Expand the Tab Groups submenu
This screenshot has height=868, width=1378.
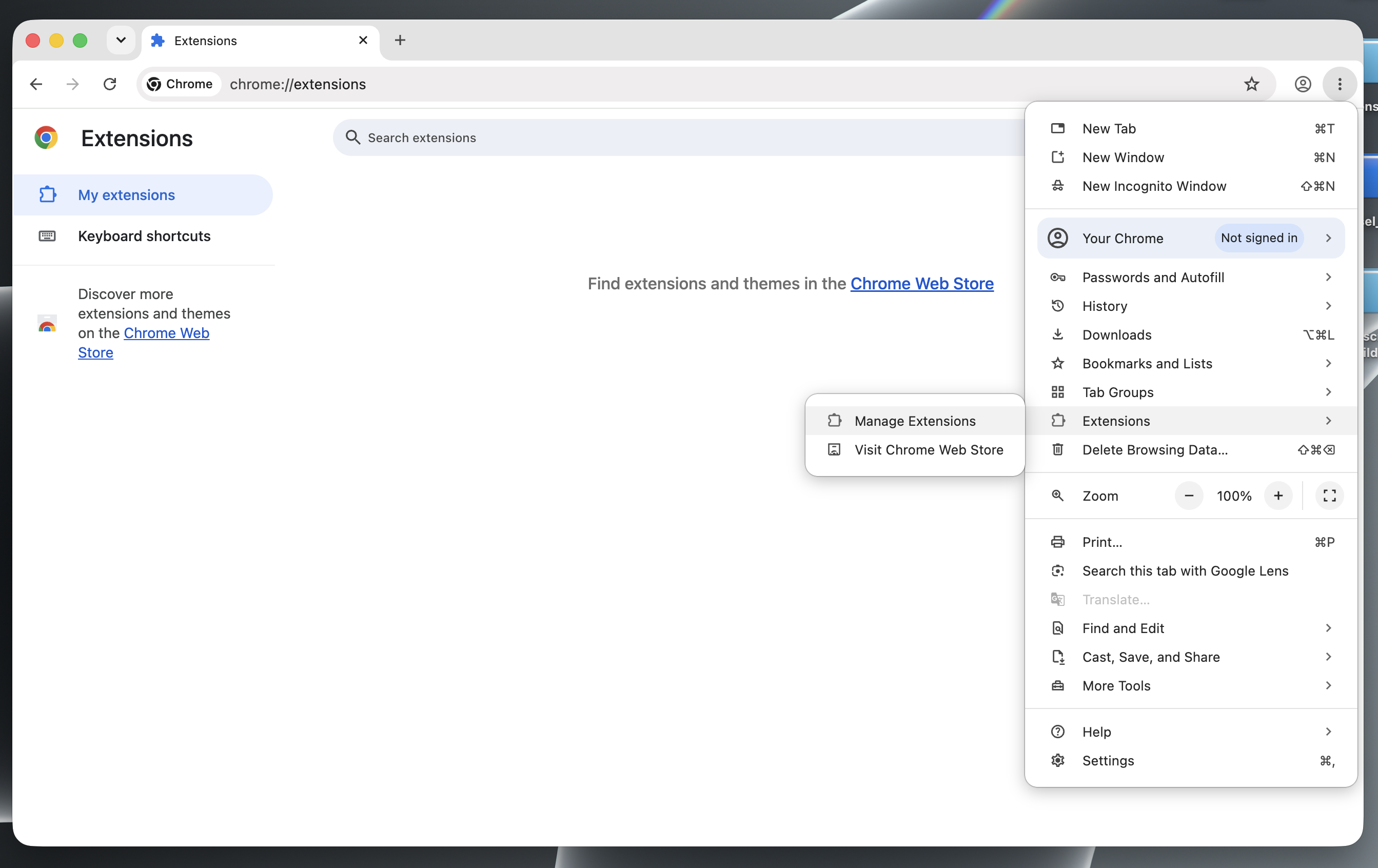pyautogui.click(x=1190, y=392)
